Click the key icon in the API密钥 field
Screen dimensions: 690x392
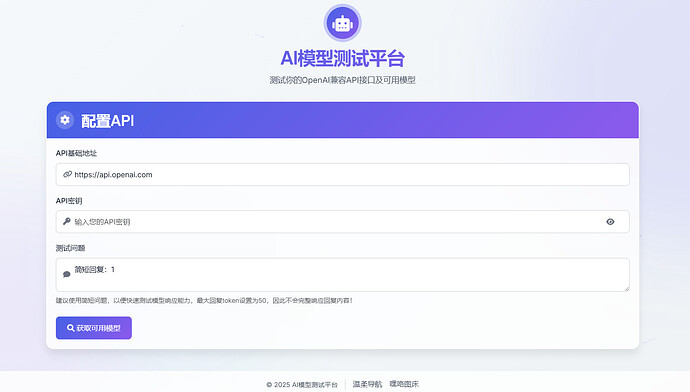[66, 221]
